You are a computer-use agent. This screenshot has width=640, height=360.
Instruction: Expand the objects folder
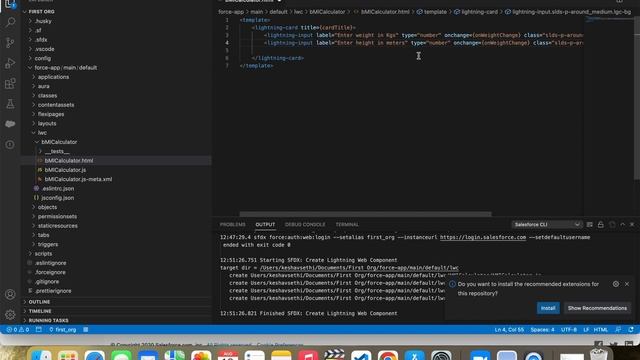[x=47, y=207]
